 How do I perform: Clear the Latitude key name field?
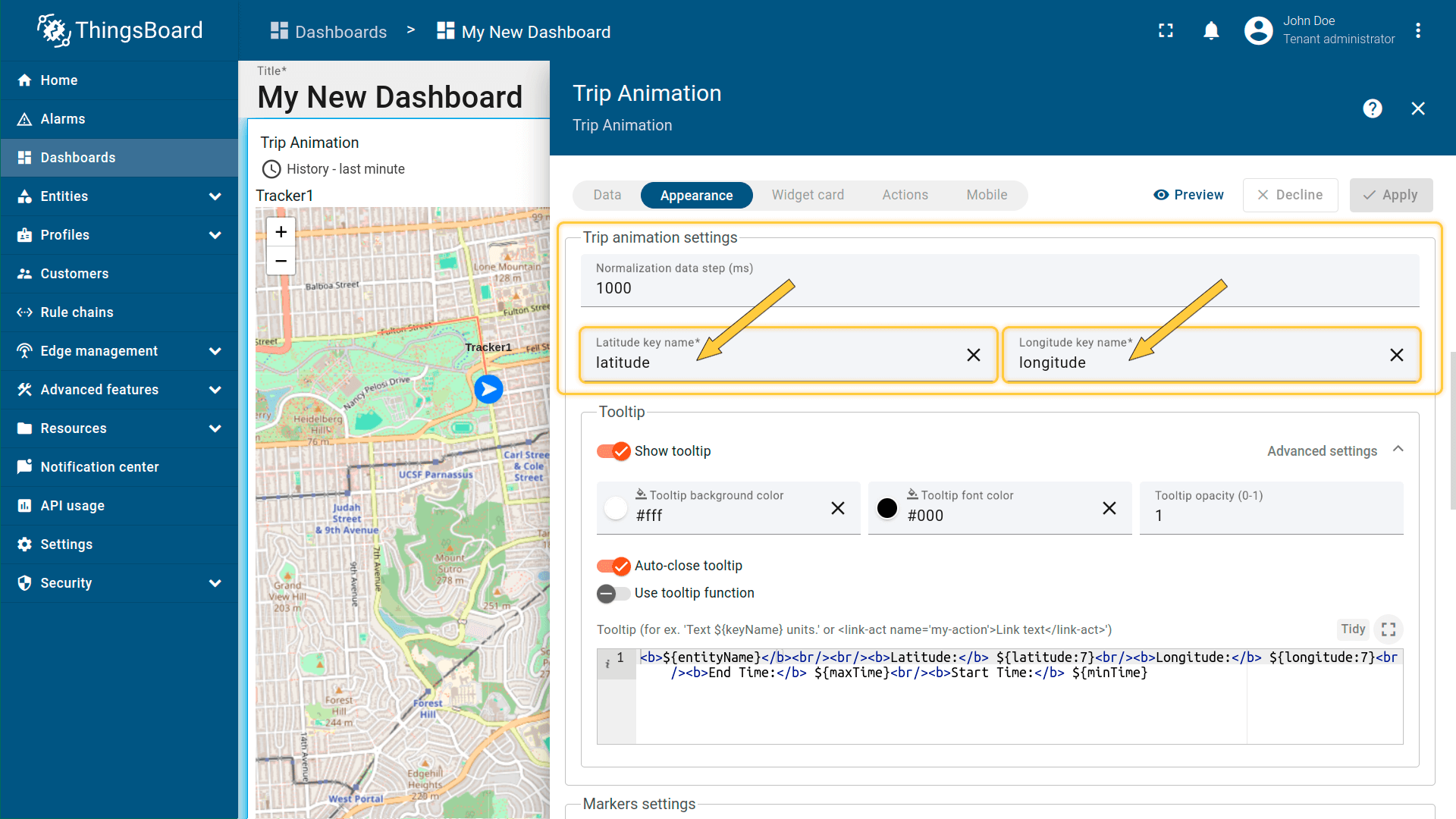pyautogui.click(x=974, y=355)
